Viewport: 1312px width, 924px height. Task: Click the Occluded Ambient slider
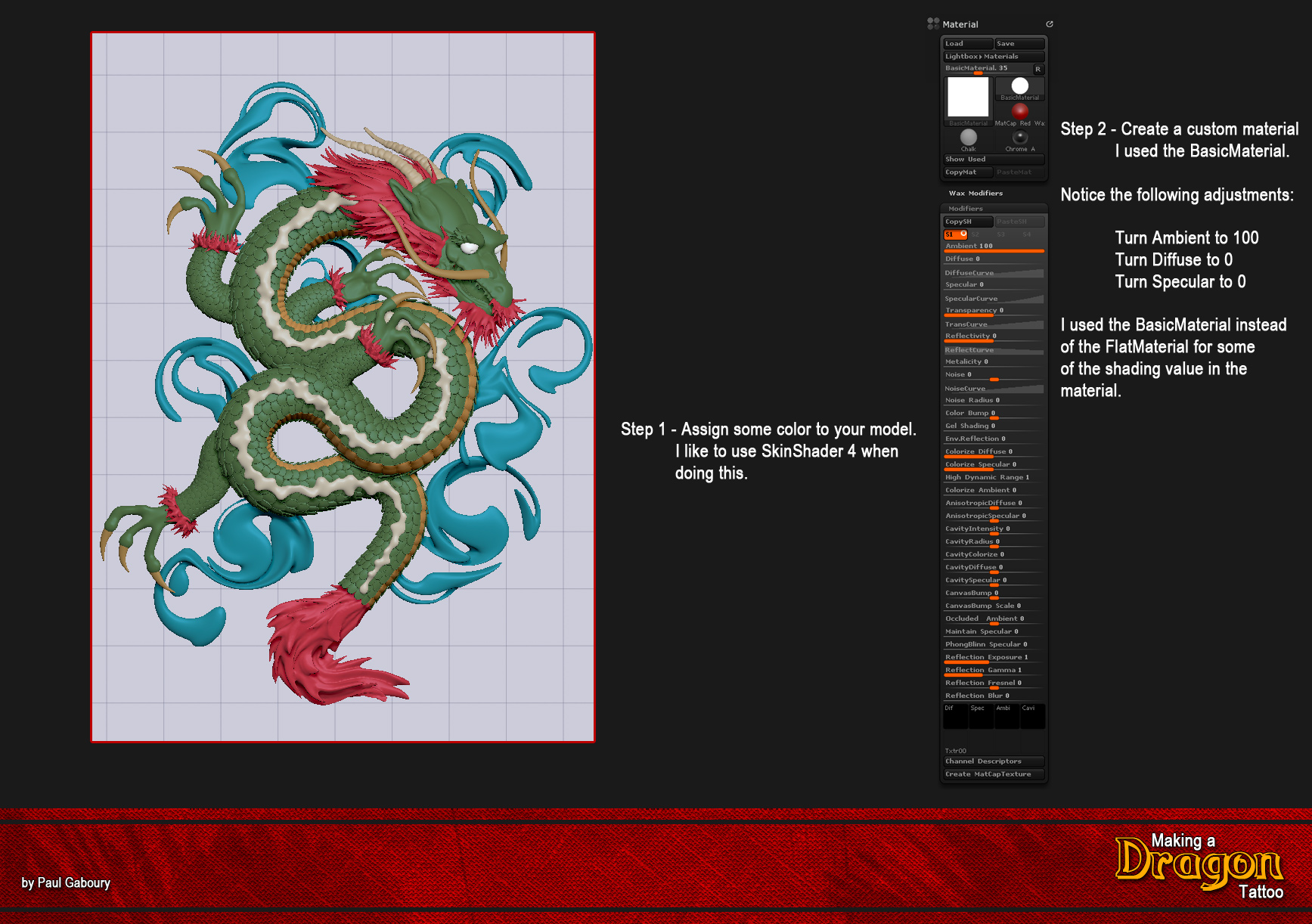coord(994,619)
